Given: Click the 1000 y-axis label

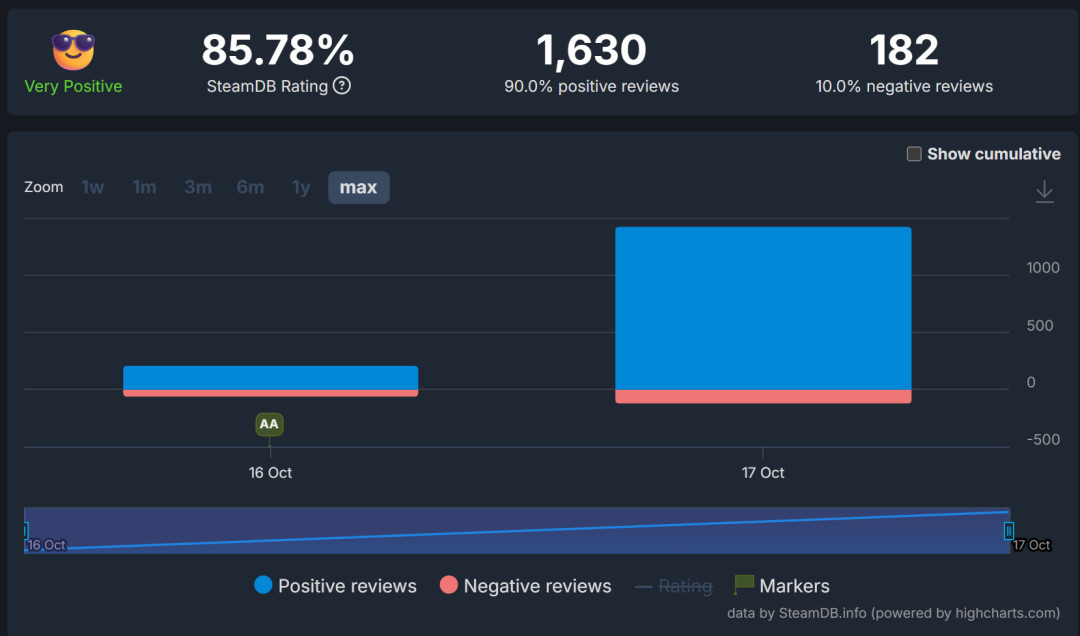Looking at the screenshot, I should (1043, 267).
